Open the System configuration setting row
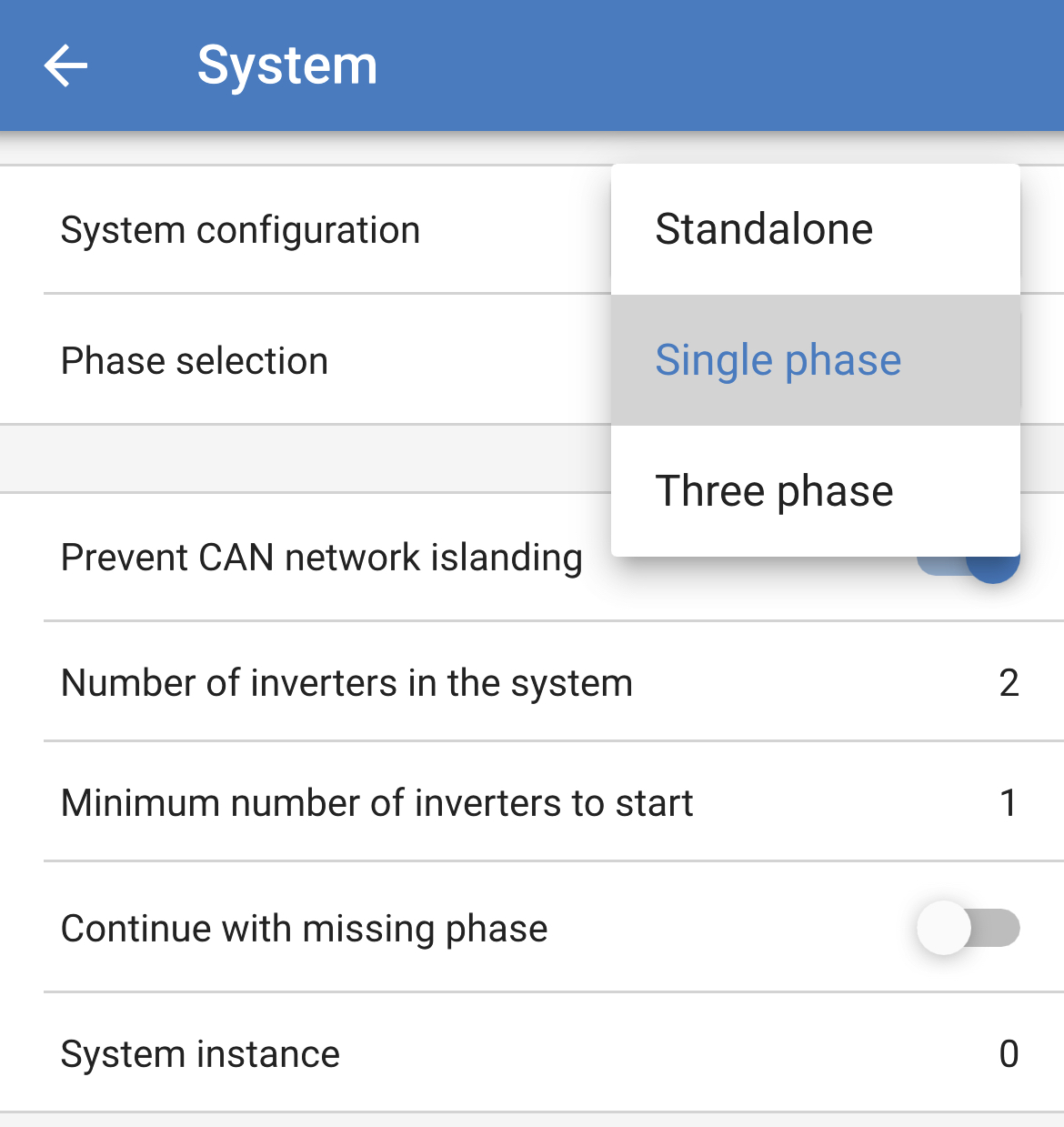Viewport: 1064px width, 1127px height. point(240,230)
